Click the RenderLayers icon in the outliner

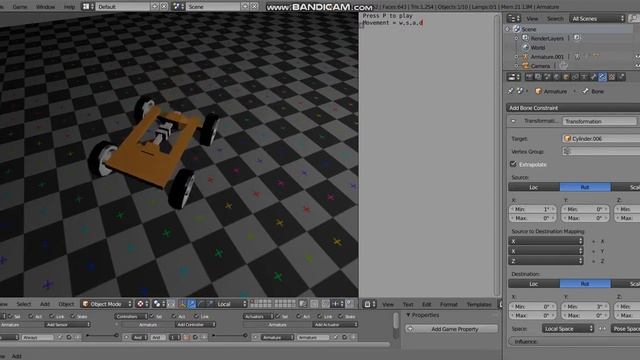click(525, 38)
